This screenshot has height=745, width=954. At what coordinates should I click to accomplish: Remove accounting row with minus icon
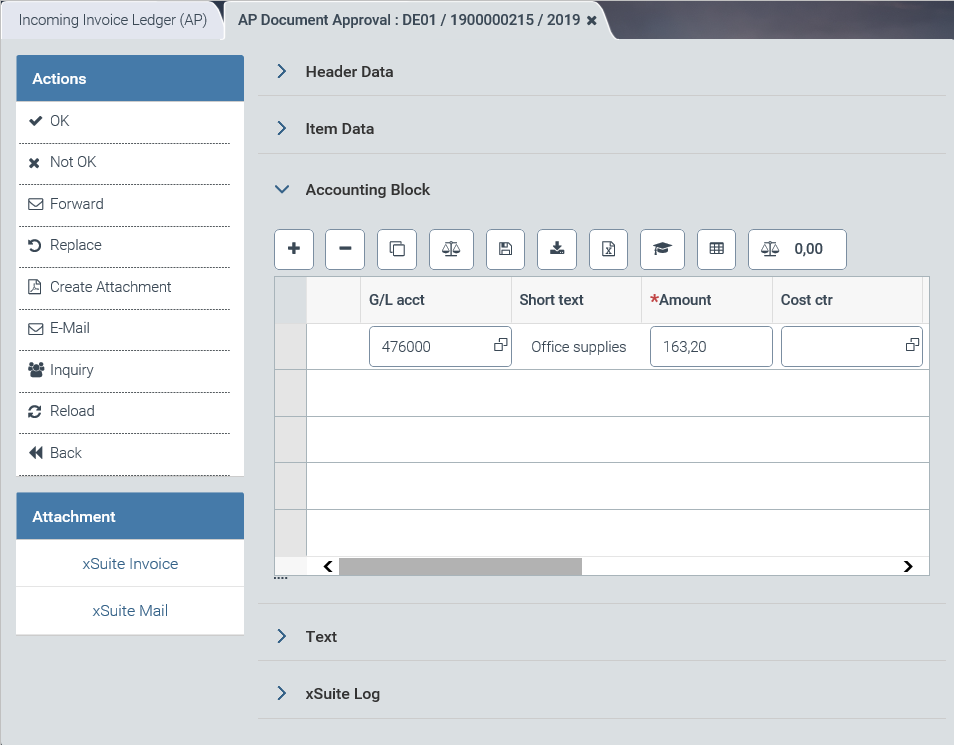coord(345,249)
